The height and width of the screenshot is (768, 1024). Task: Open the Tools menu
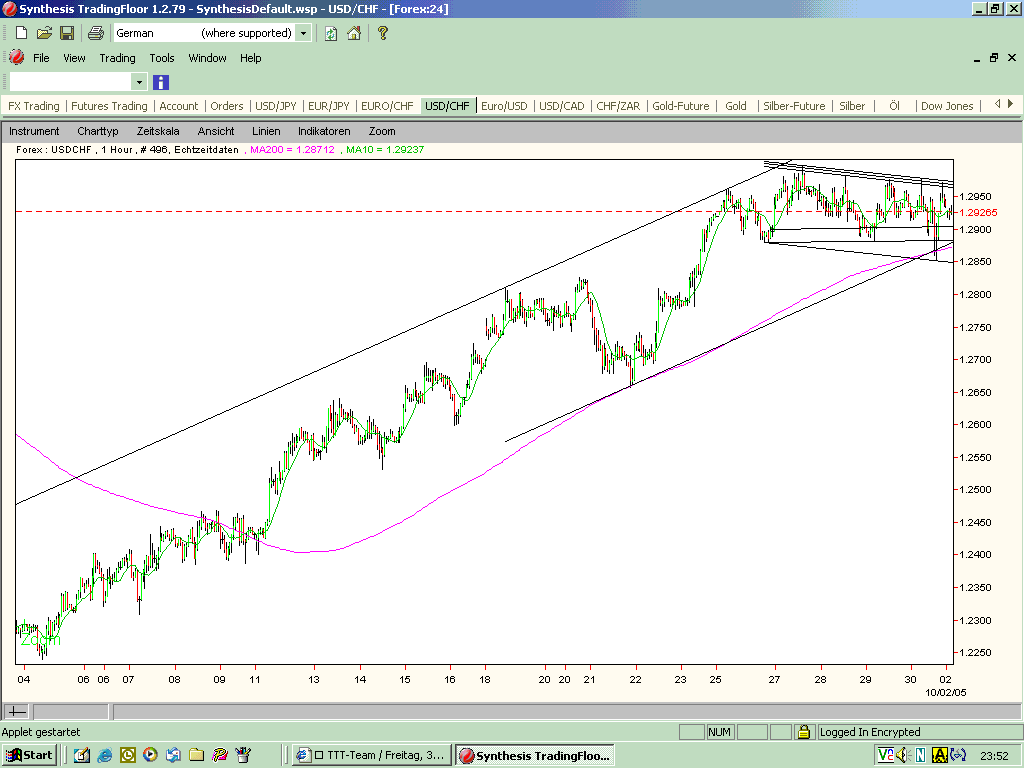point(162,58)
